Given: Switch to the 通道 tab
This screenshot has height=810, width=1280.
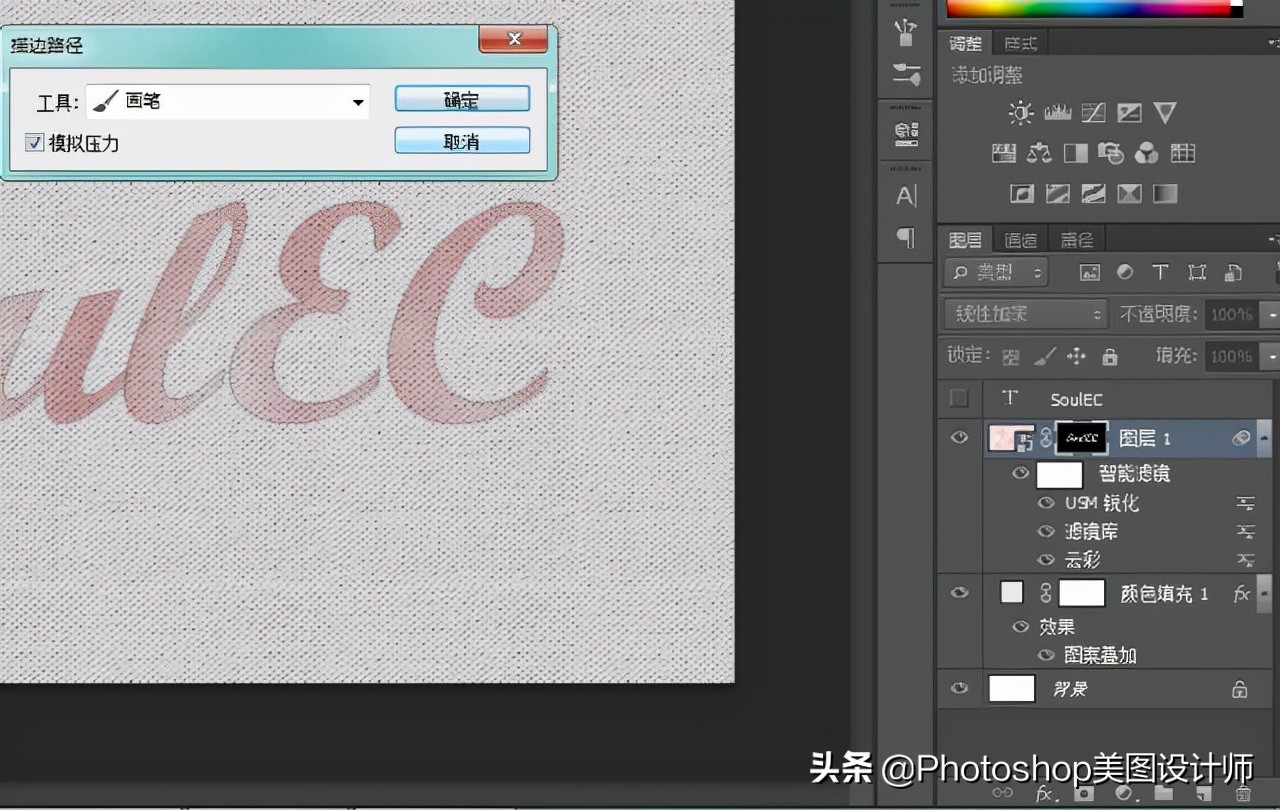Looking at the screenshot, I should 1020,240.
